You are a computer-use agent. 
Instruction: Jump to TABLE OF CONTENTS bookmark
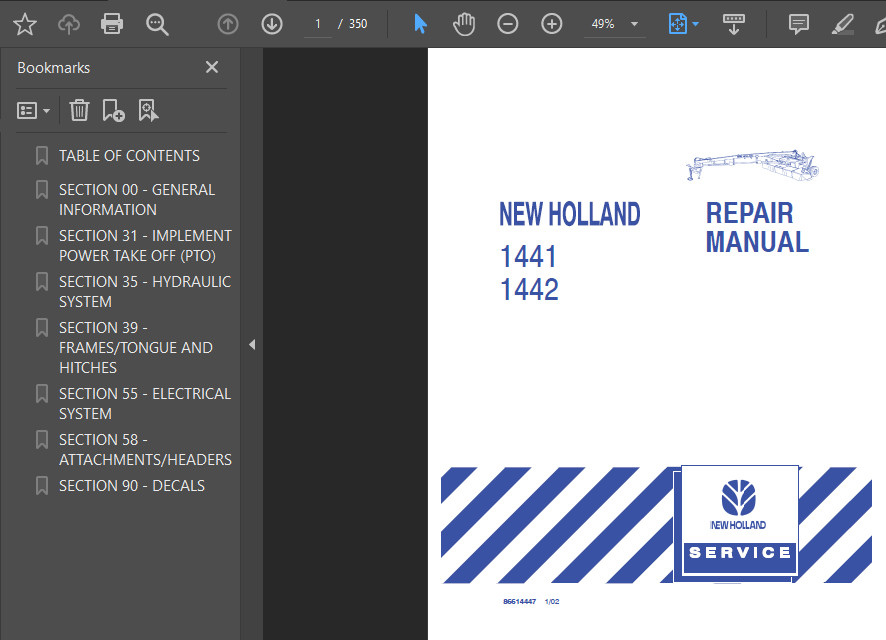(130, 155)
